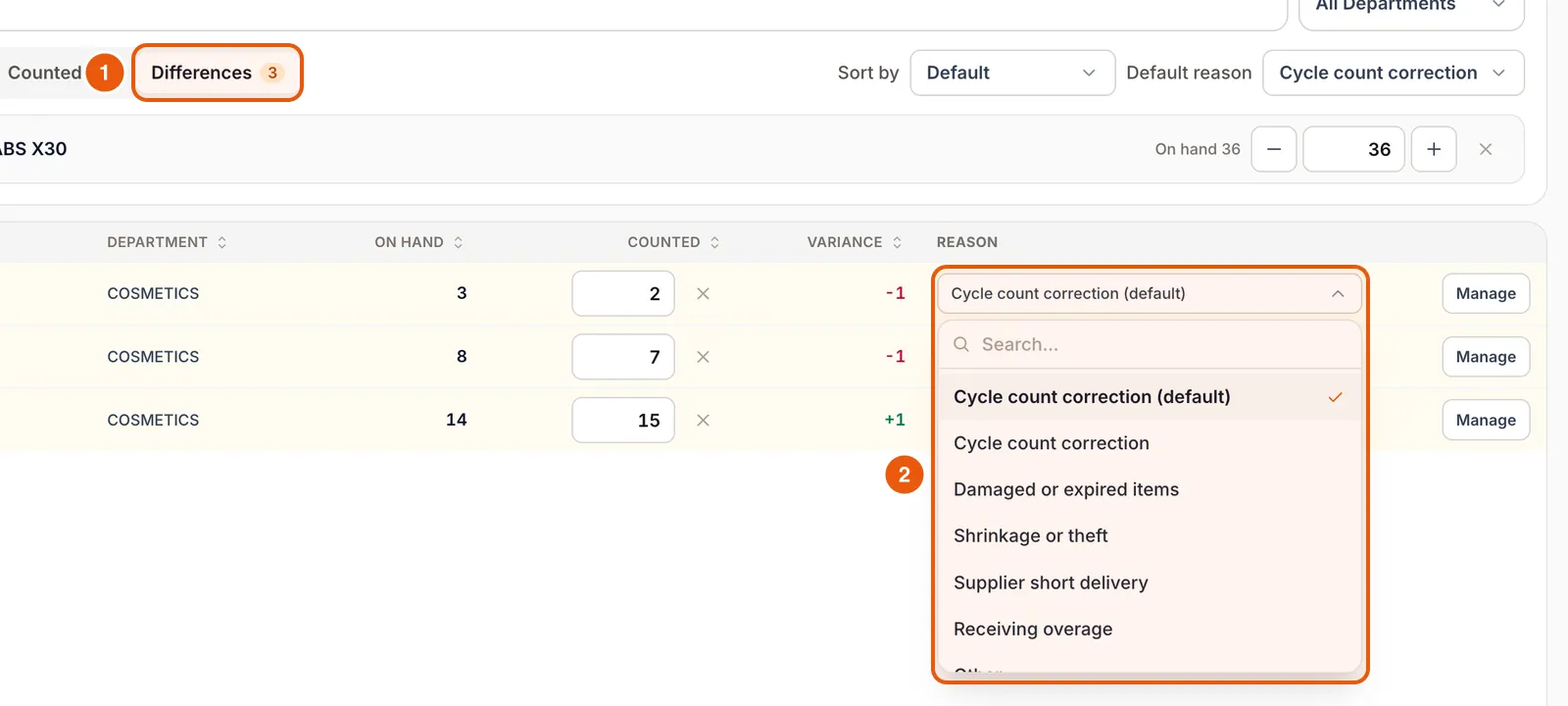Viewport: 1568px width, 706px height.
Task: Edit the counted field showing 7
Action: point(623,357)
